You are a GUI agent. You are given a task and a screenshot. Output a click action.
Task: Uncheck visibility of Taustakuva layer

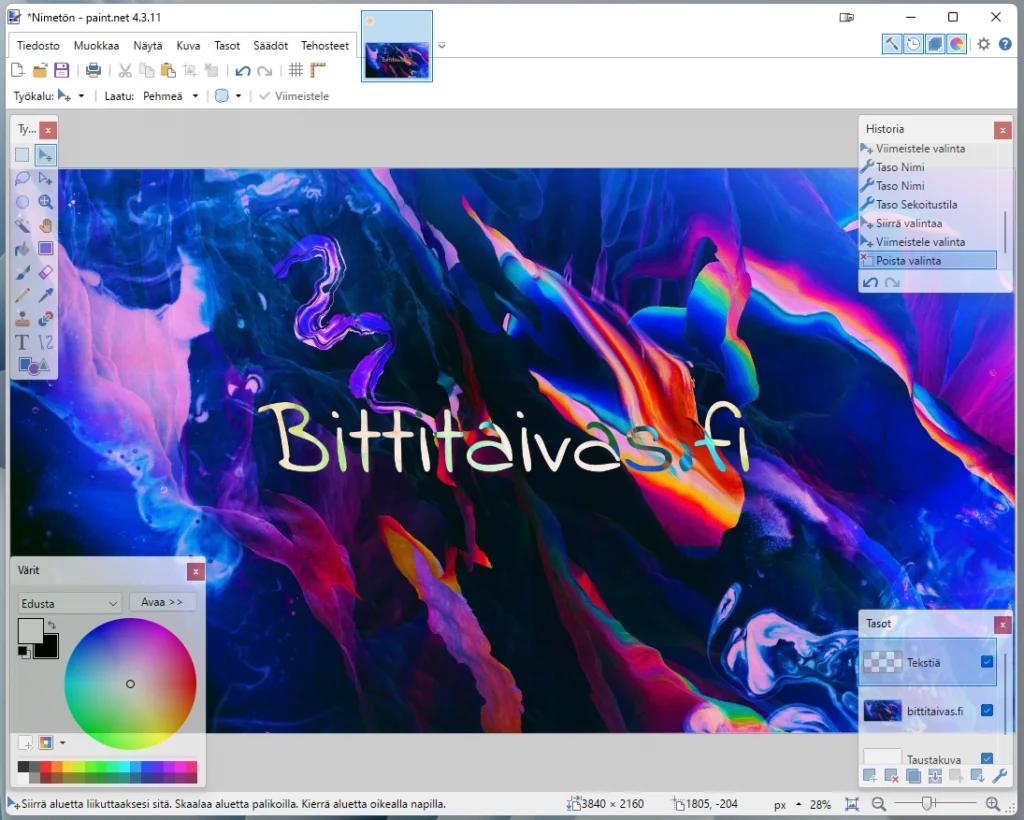(x=987, y=758)
